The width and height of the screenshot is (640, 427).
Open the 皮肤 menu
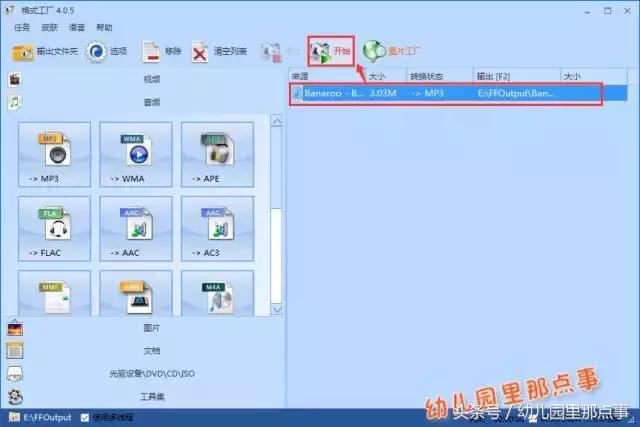(49, 27)
